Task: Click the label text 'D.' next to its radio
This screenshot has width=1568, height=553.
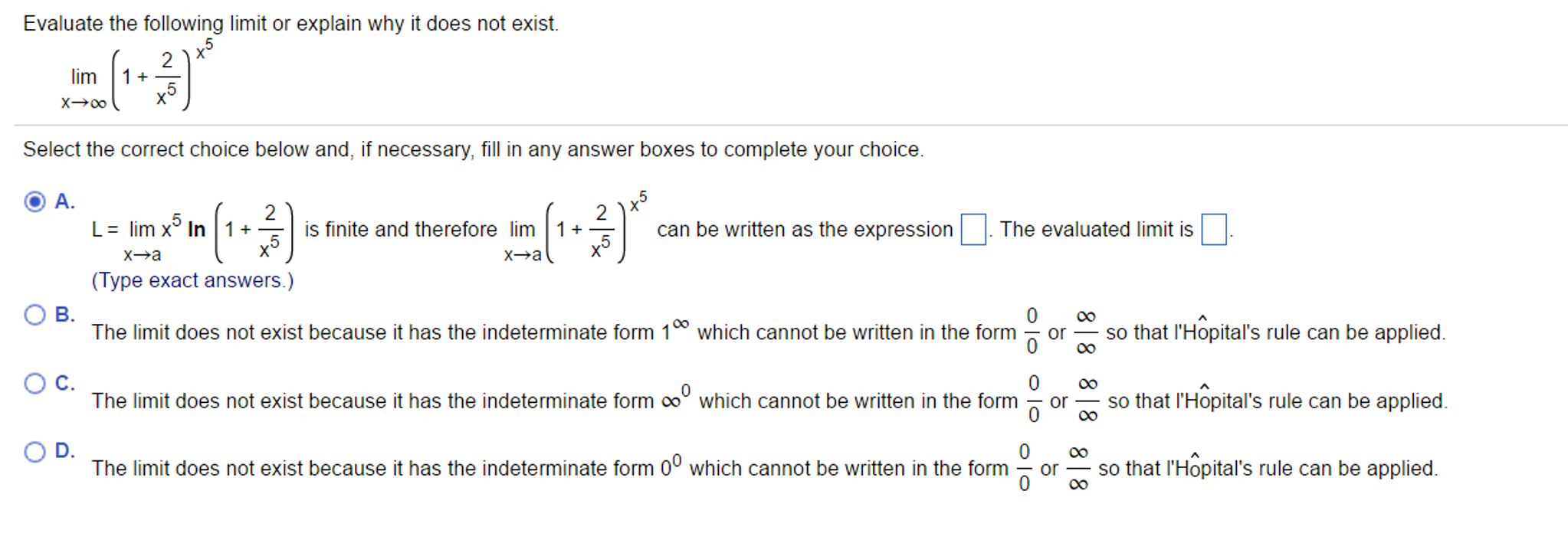Action: tap(63, 451)
